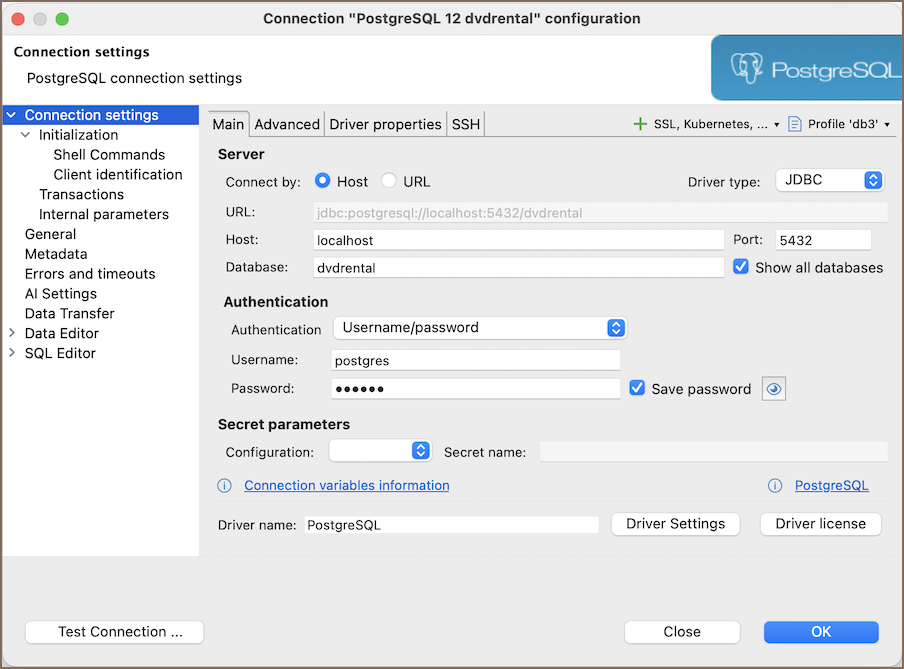Expand the SQL Editor tree node

[12, 353]
